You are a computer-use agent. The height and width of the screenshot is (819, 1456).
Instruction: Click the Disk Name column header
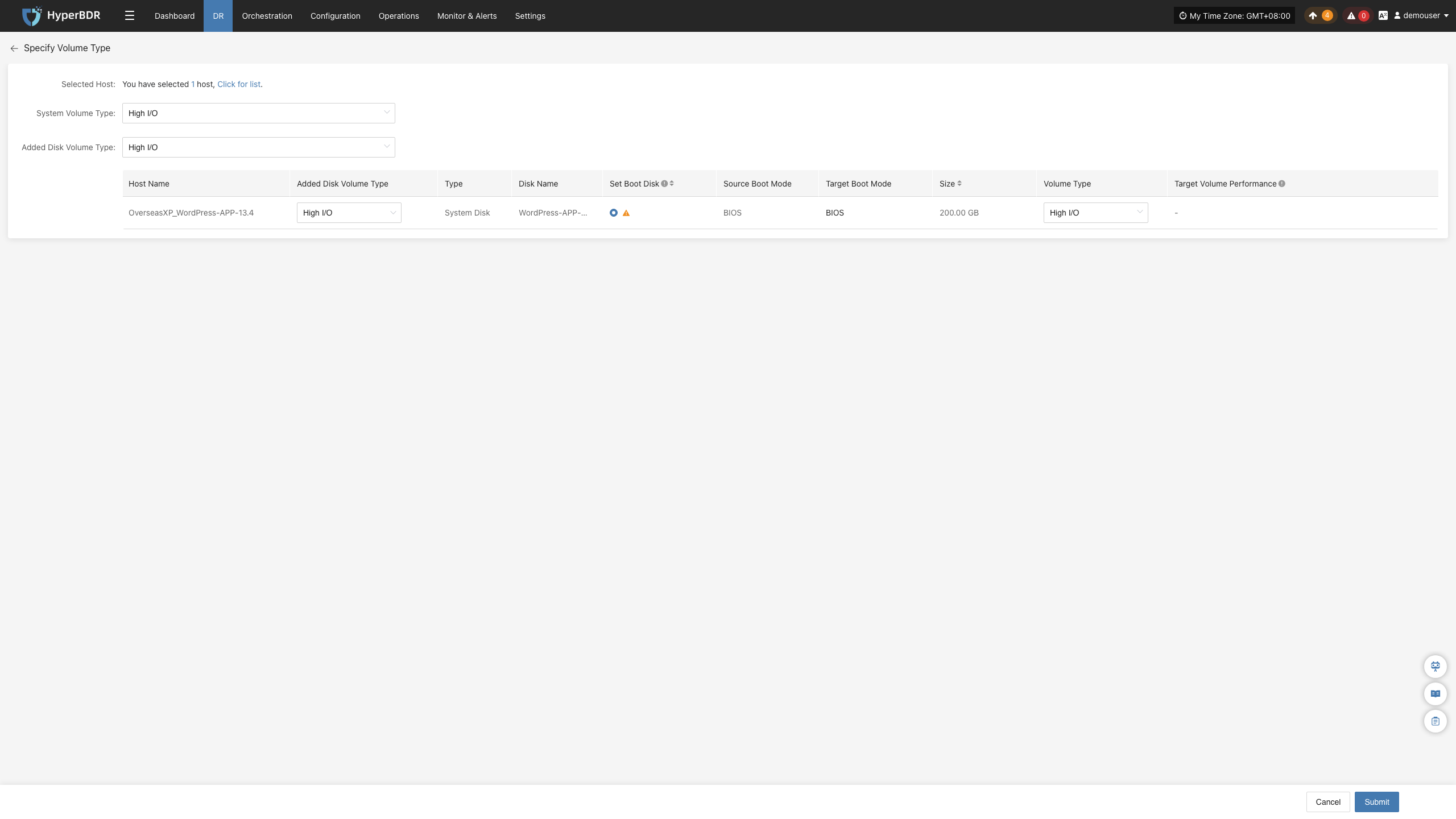point(538,184)
